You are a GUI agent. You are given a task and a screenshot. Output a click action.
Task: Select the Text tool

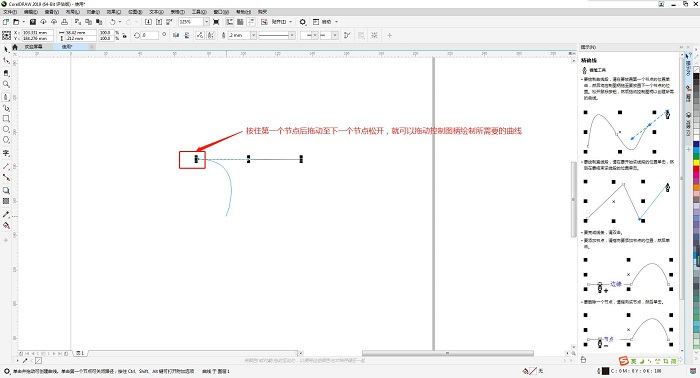click(x=6, y=153)
